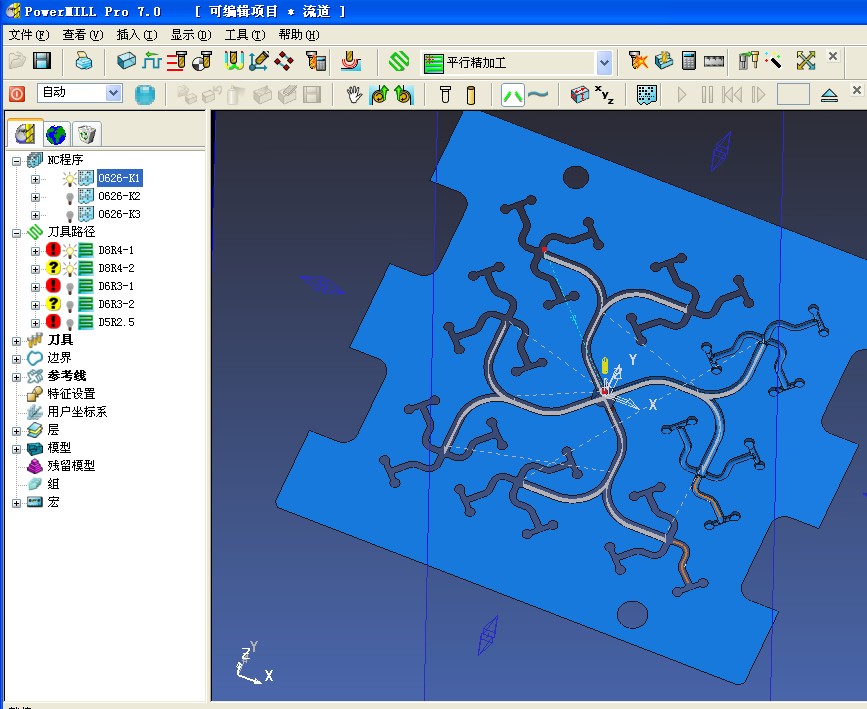The width and height of the screenshot is (867, 709).
Task: Toggle the green toolpath leads display button
Action: click(x=513, y=95)
